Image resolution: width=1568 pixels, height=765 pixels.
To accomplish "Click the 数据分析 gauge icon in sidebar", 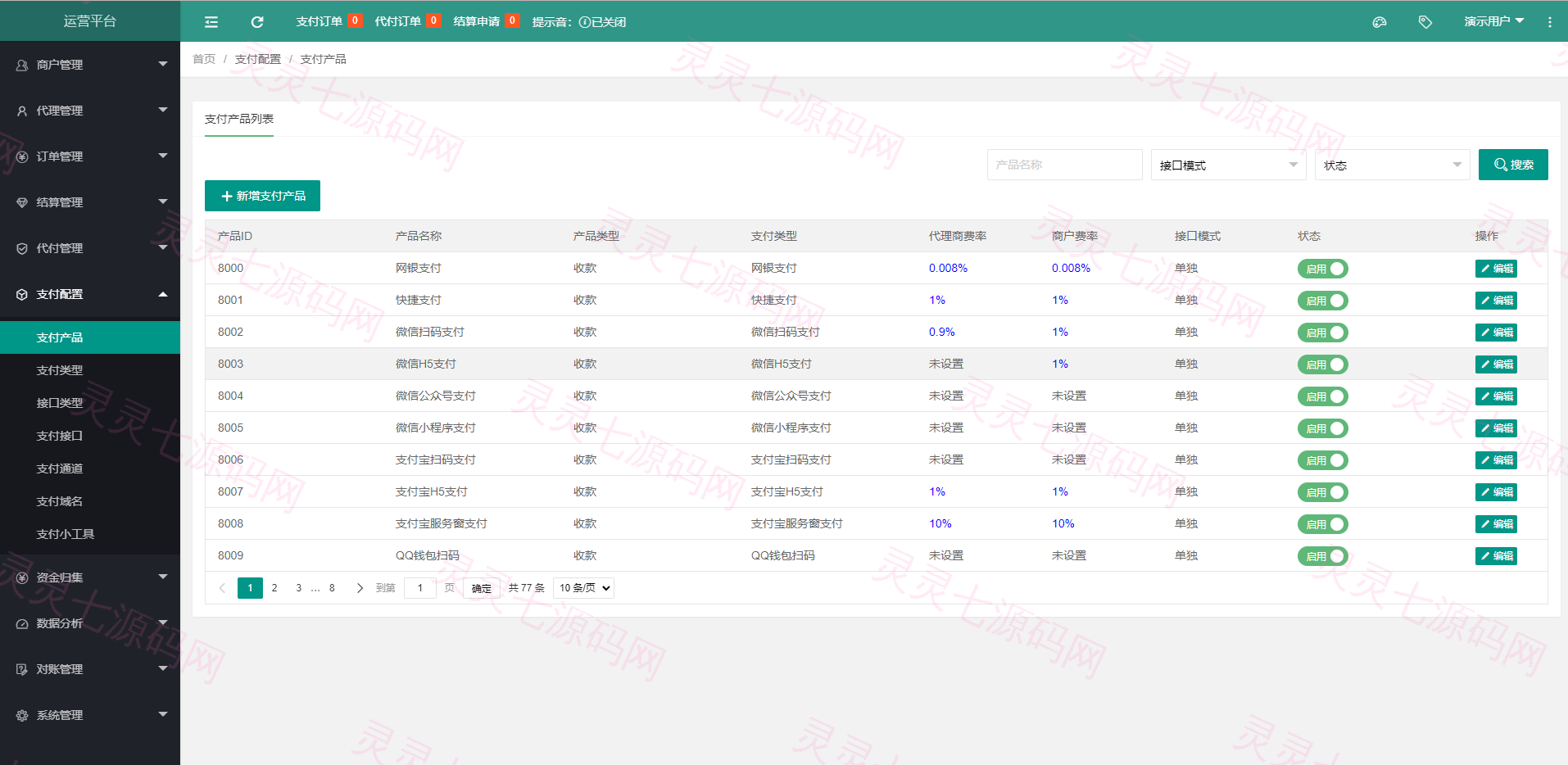I will pos(22,623).
